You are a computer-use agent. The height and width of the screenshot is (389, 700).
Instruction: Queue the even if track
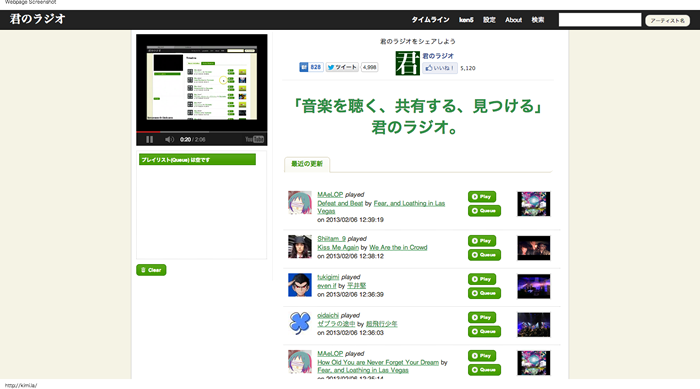484,293
